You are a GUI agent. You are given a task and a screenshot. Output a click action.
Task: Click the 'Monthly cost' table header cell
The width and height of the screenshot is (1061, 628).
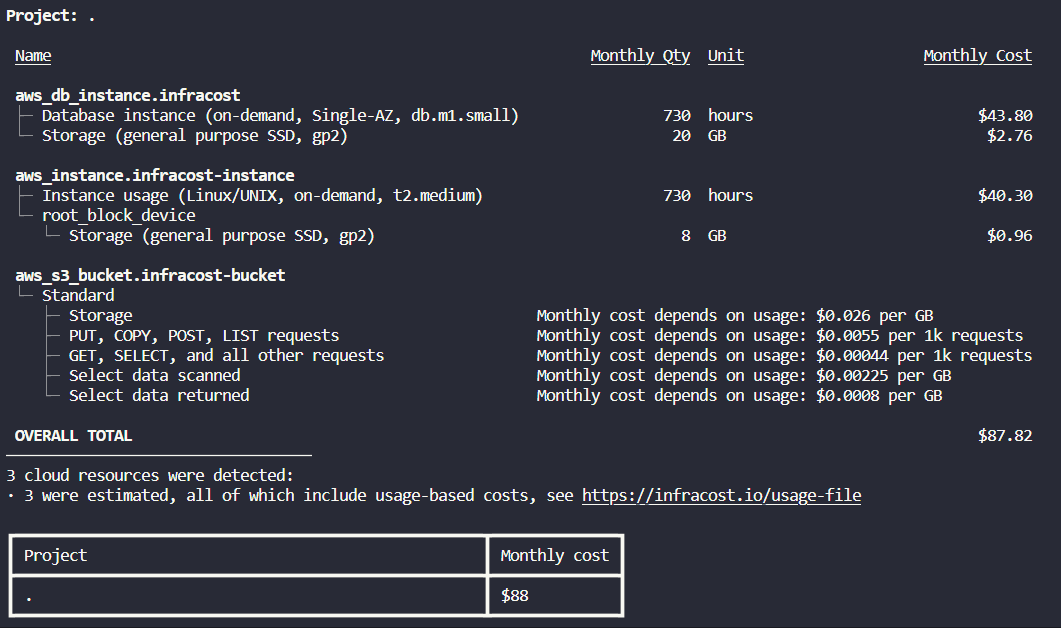point(555,556)
